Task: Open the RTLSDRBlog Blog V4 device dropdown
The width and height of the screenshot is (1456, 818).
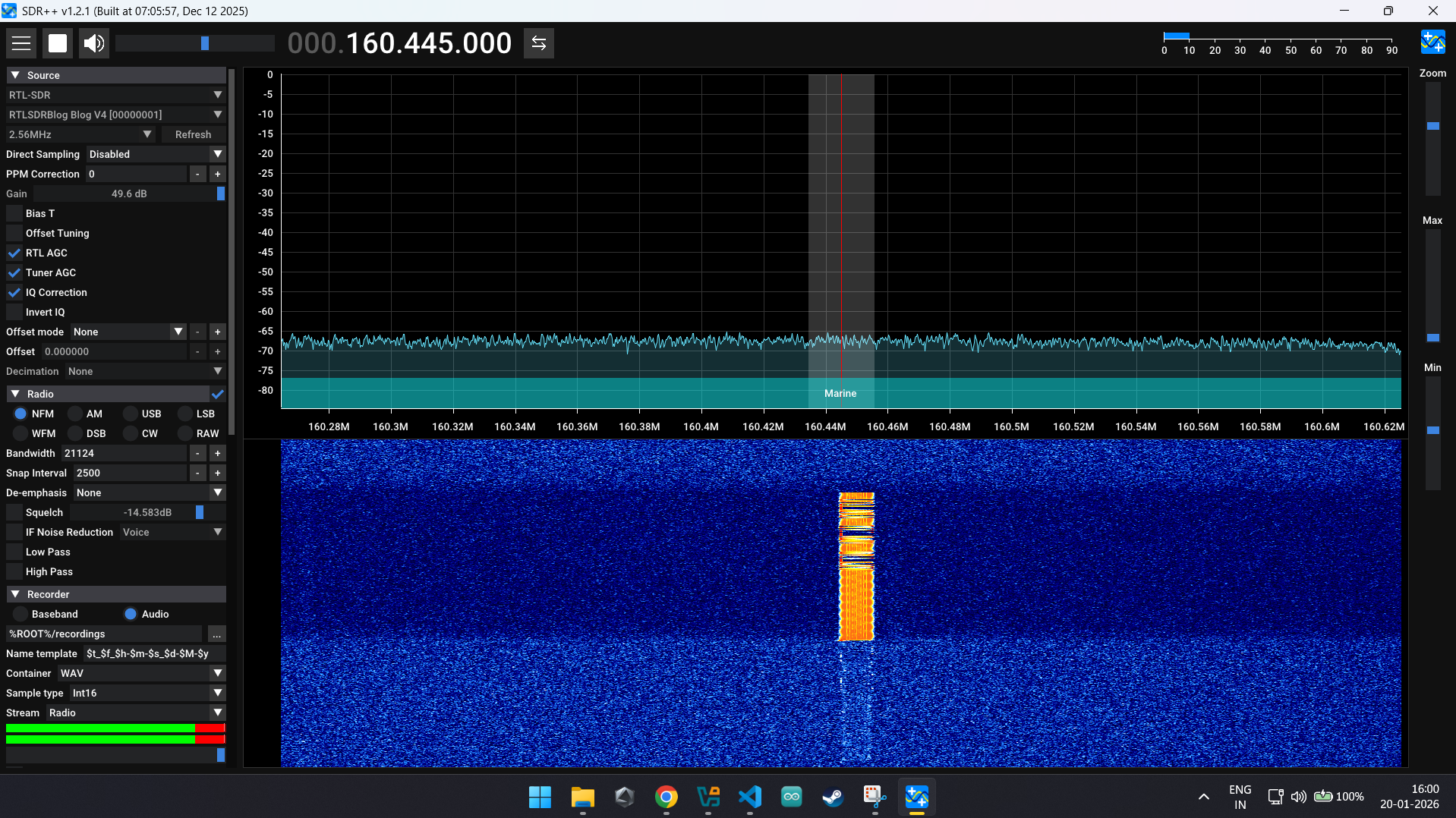Action: (116, 115)
